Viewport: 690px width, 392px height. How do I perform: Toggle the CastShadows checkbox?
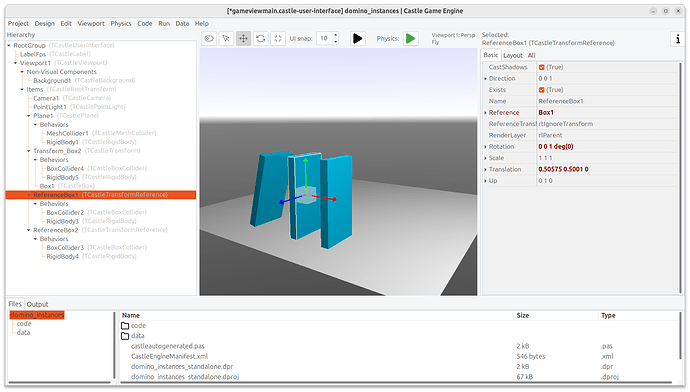coord(542,67)
